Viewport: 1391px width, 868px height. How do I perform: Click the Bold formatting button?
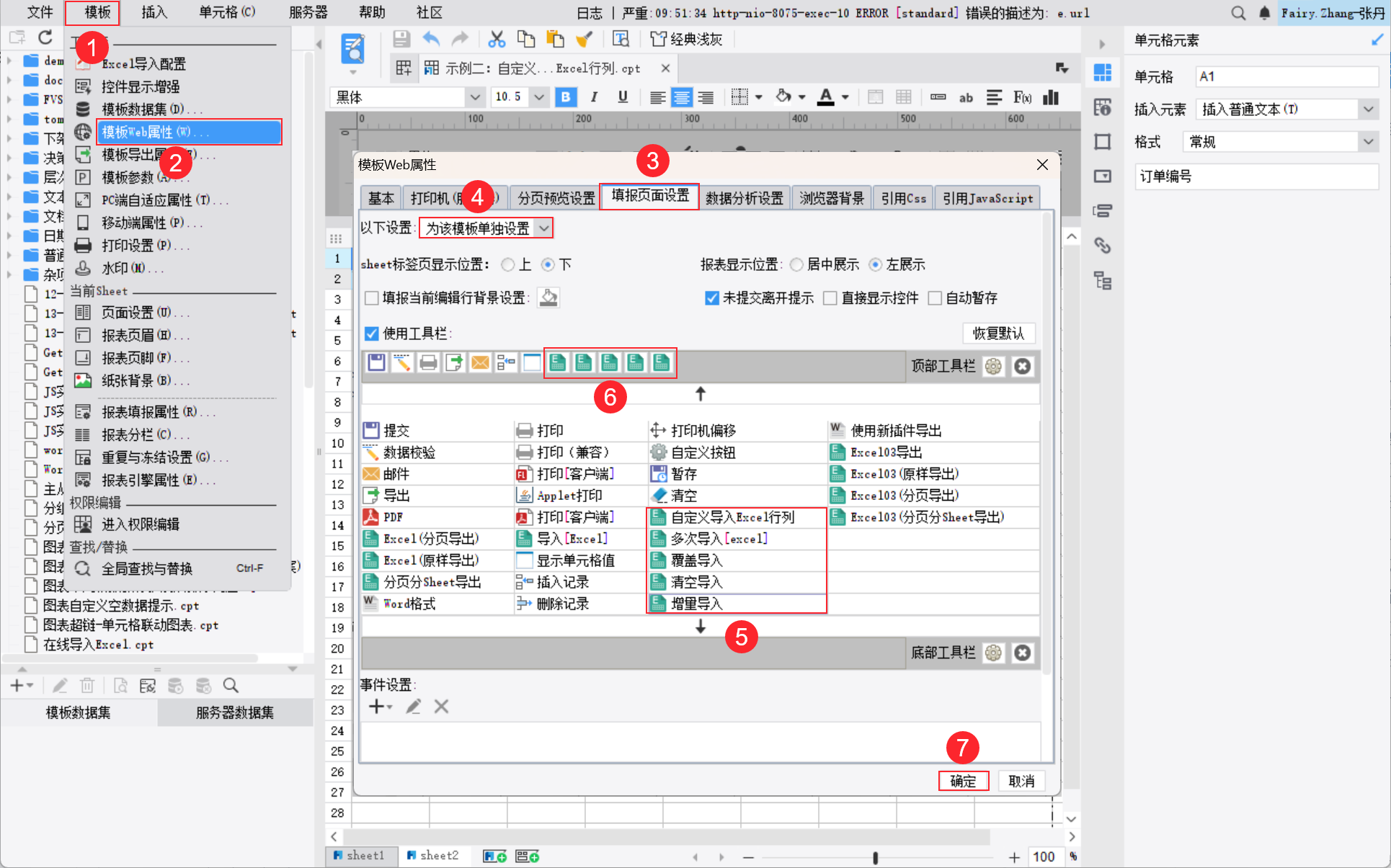tap(566, 97)
